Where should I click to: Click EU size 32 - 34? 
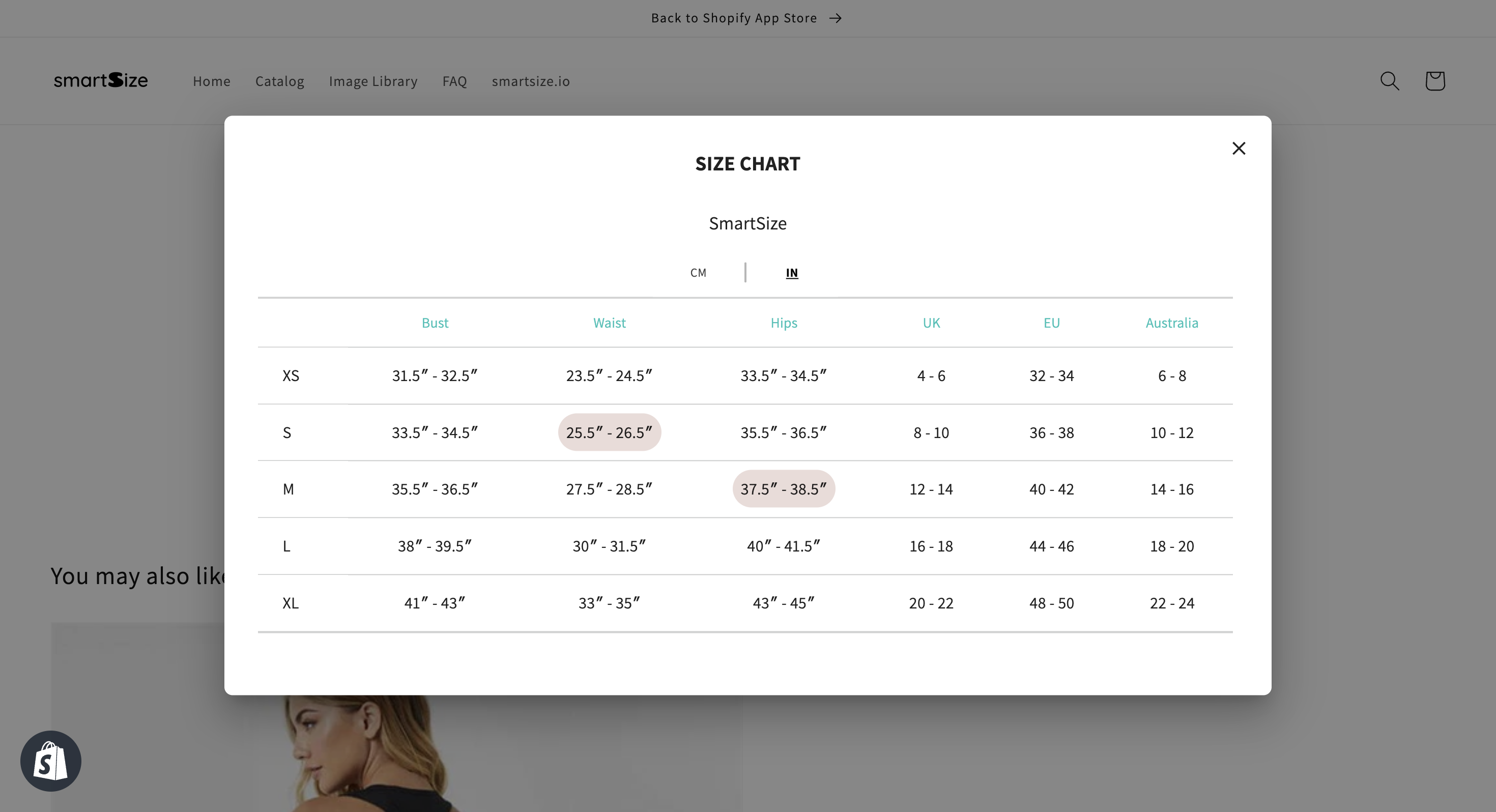click(1051, 376)
